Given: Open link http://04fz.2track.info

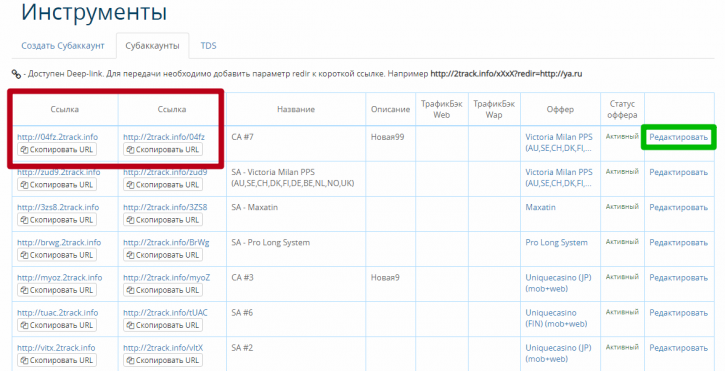Looking at the screenshot, I should pos(57,137).
